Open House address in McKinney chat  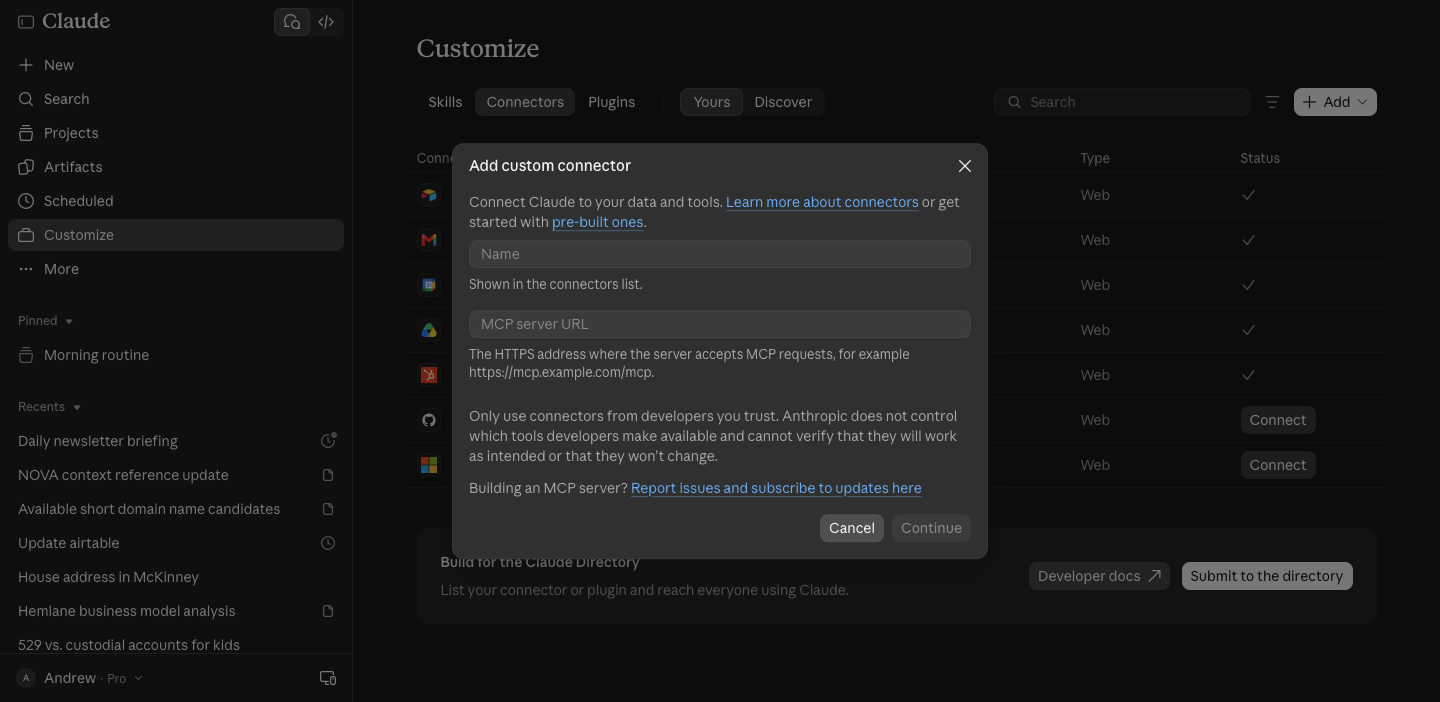(x=108, y=577)
